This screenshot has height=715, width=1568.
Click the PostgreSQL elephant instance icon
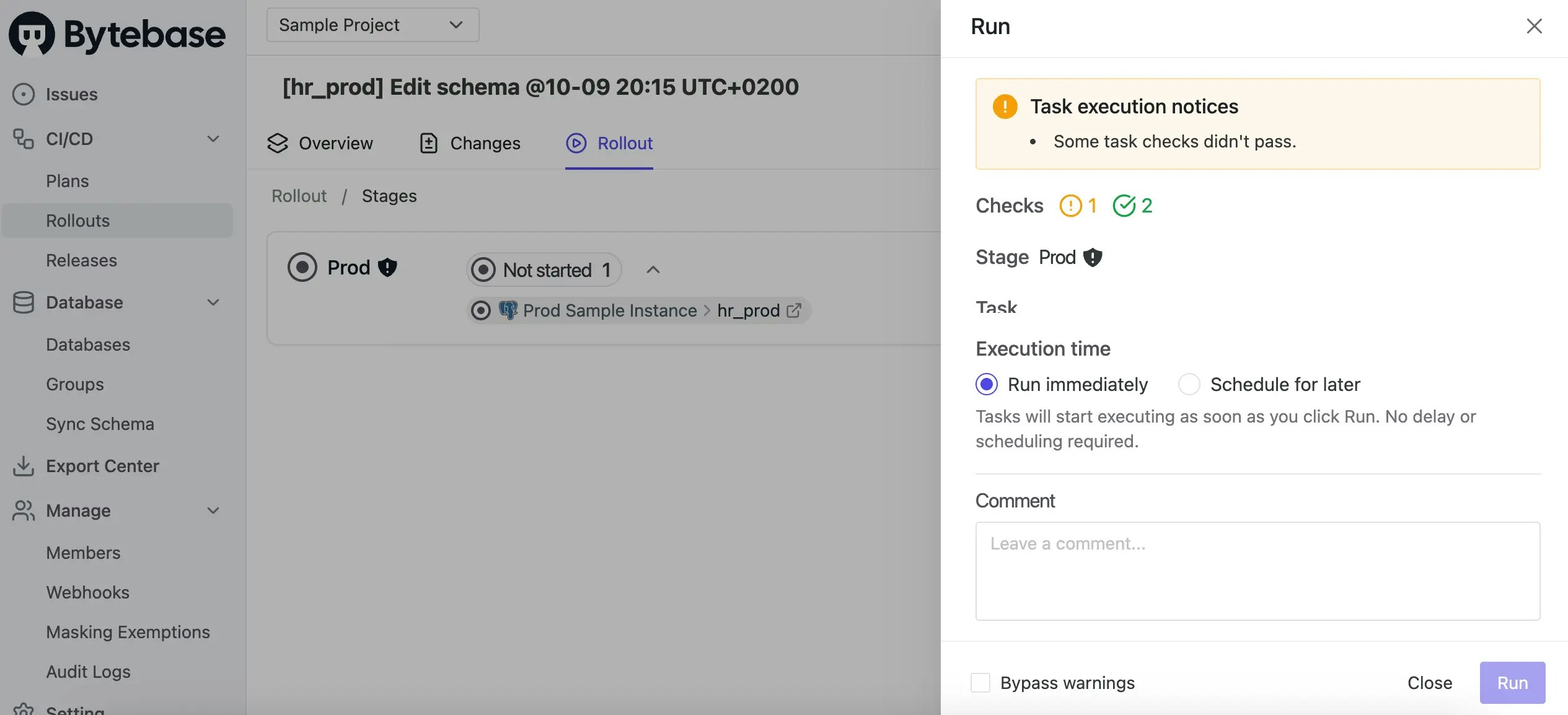(x=508, y=310)
